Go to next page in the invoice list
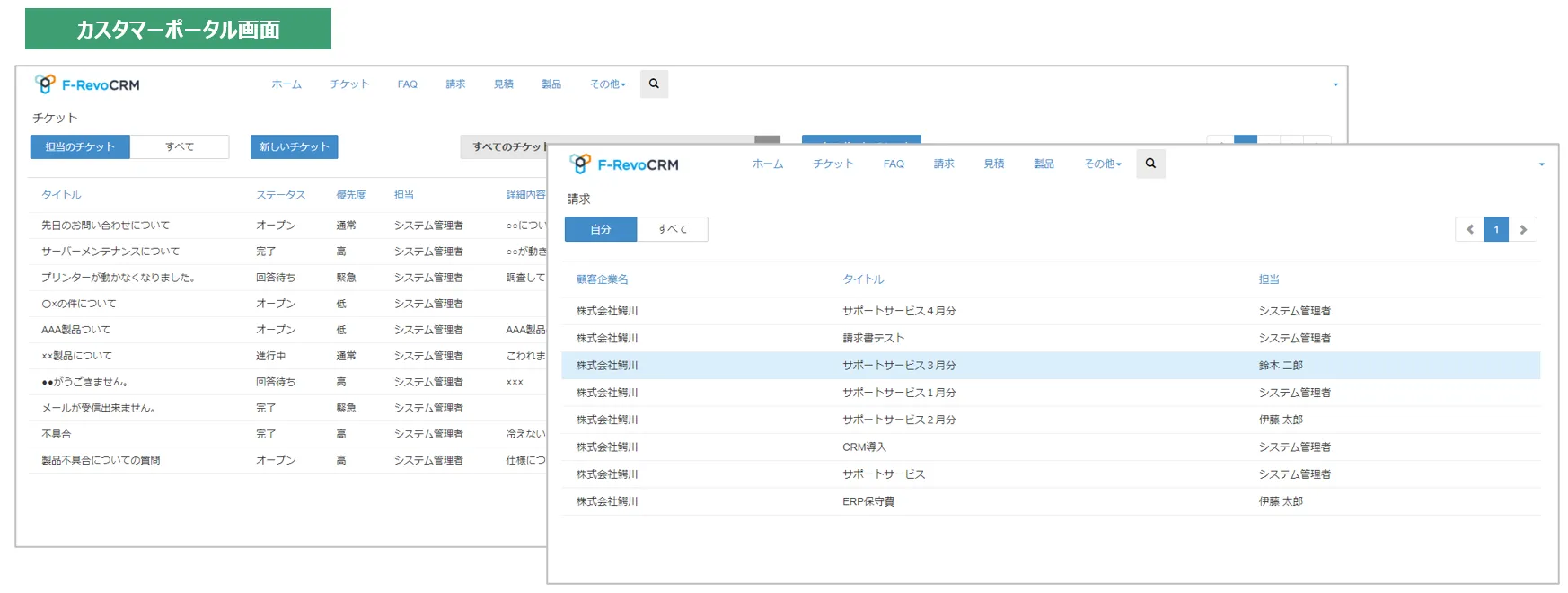Image resolution: width=1568 pixels, height=593 pixels. [1523, 229]
